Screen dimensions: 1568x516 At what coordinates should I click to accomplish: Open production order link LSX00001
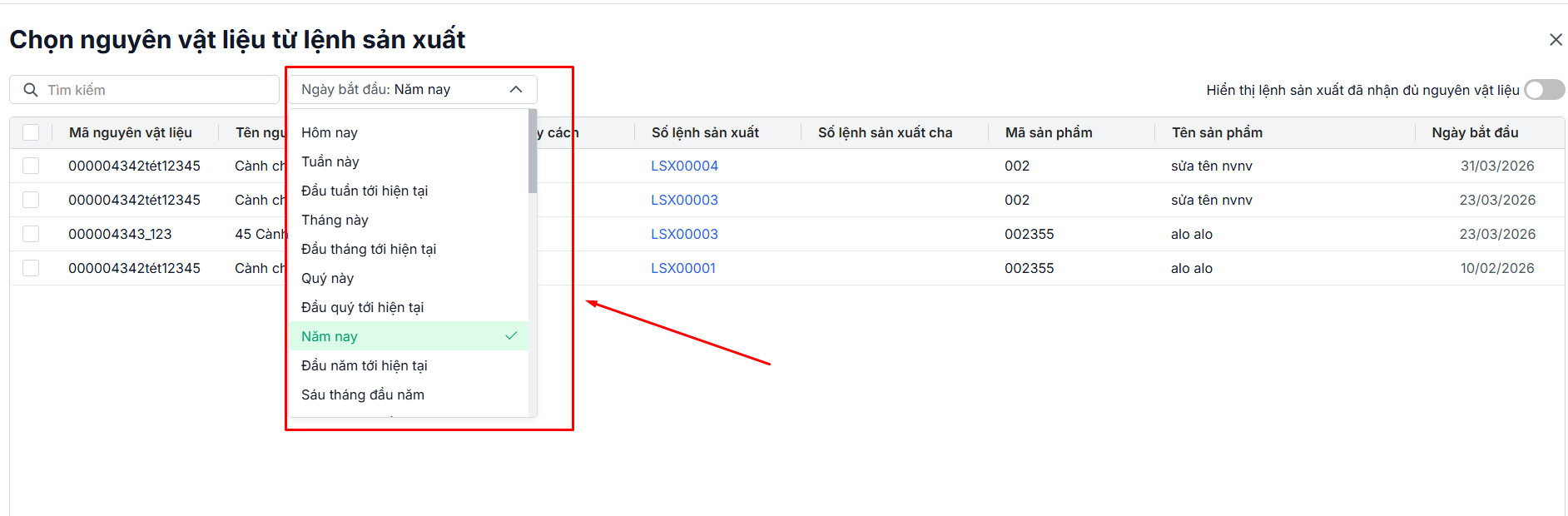click(x=683, y=268)
